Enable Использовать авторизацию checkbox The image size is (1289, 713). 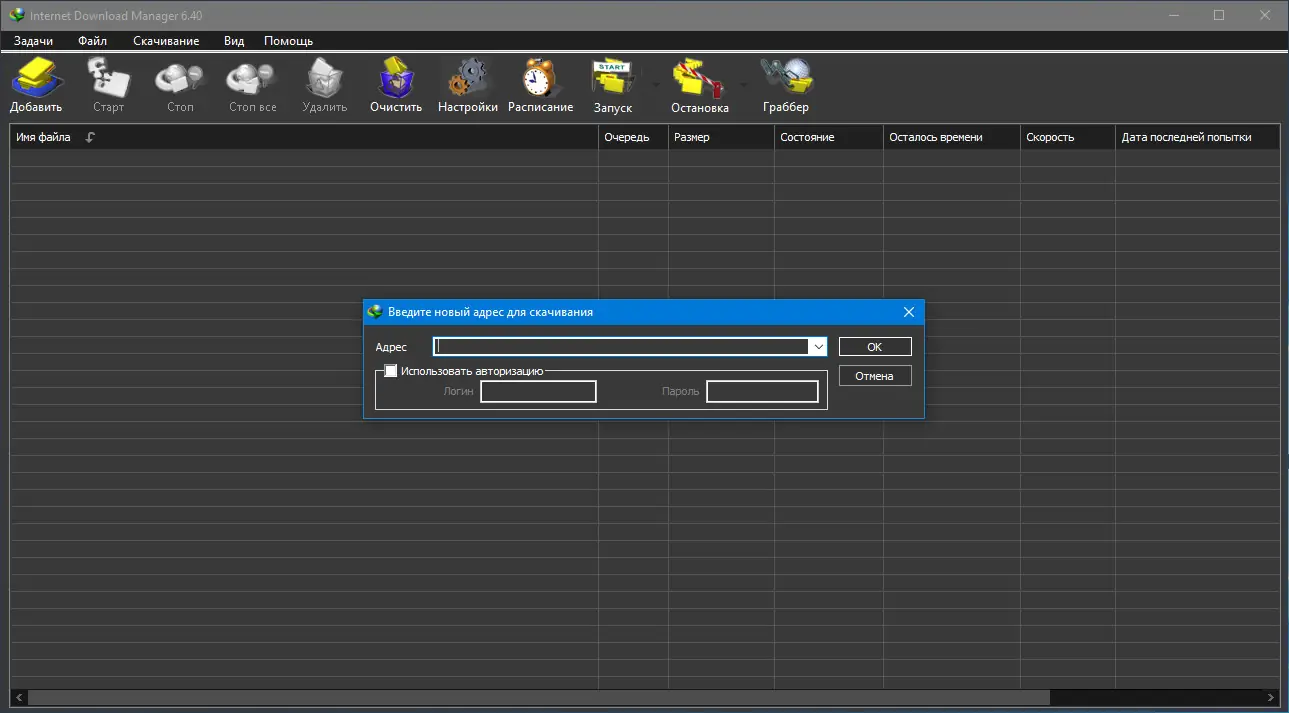[391, 371]
